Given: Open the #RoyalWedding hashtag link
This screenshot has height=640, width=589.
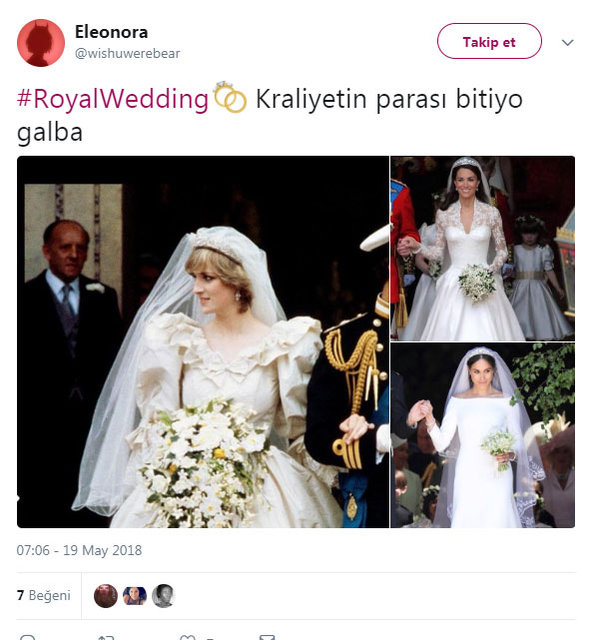Looking at the screenshot, I should tap(113, 99).
